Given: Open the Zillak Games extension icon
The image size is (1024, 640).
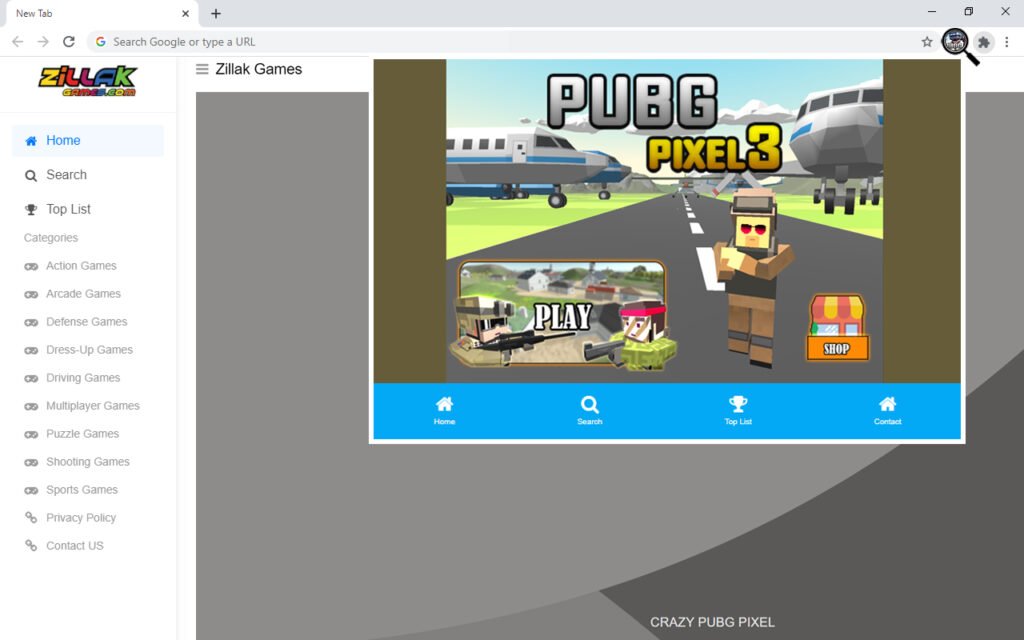Looking at the screenshot, I should [x=955, y=42].
